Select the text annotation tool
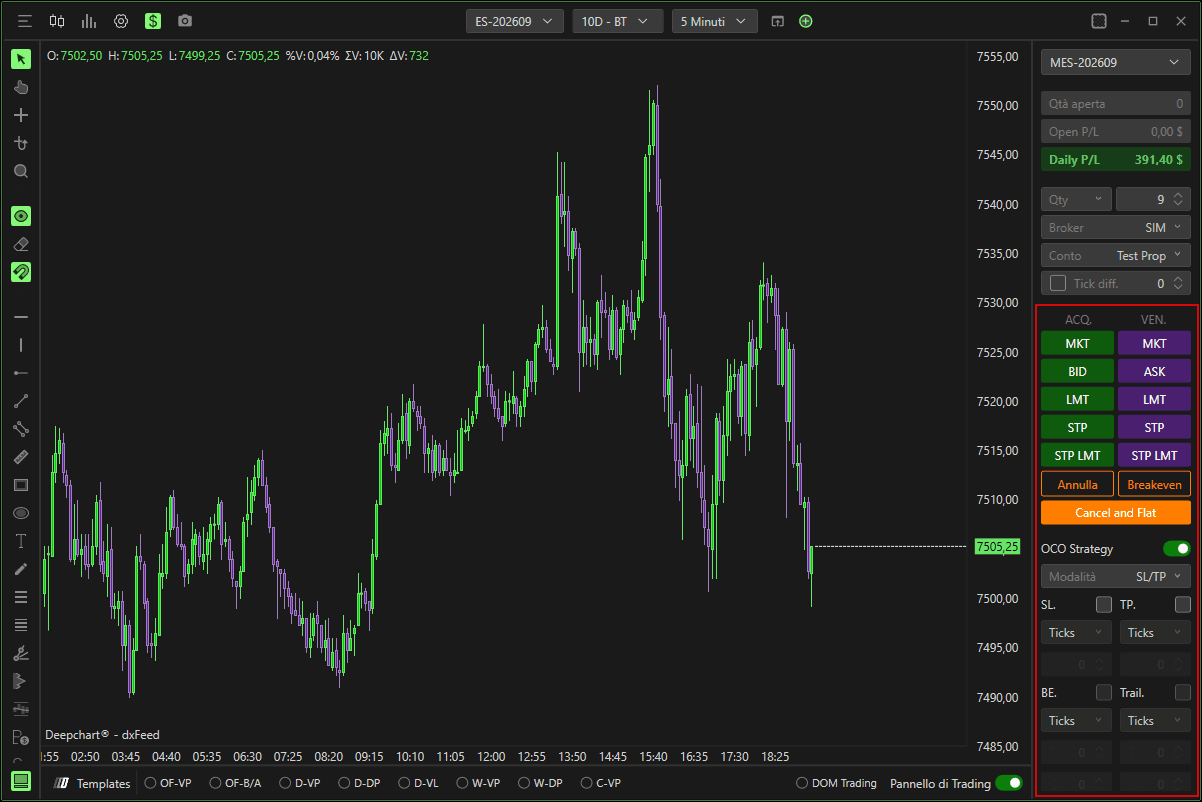Screen dimensions: 1202x802 (21, 541)
